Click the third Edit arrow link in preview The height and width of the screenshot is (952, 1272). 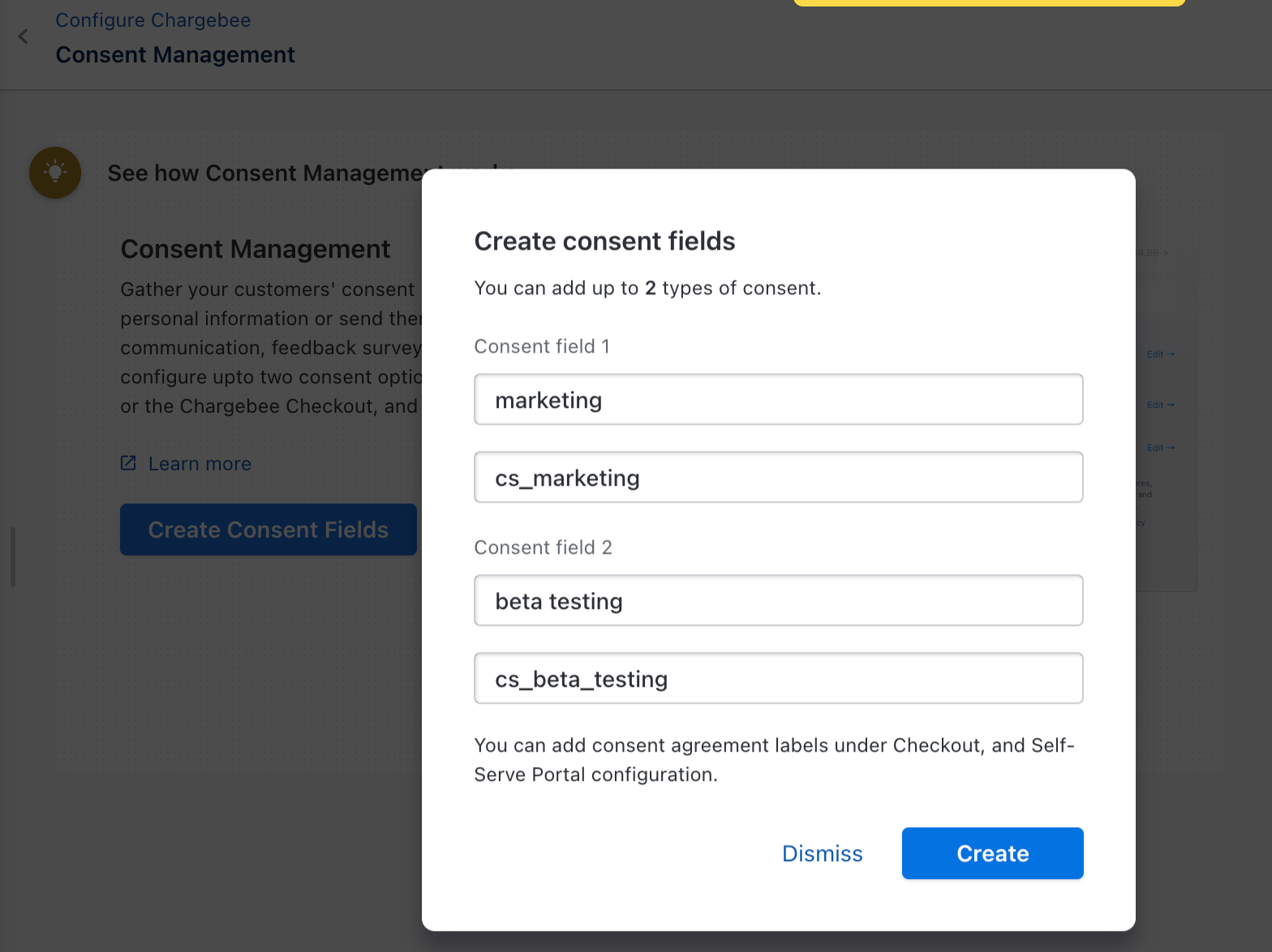click(1160, 448)
